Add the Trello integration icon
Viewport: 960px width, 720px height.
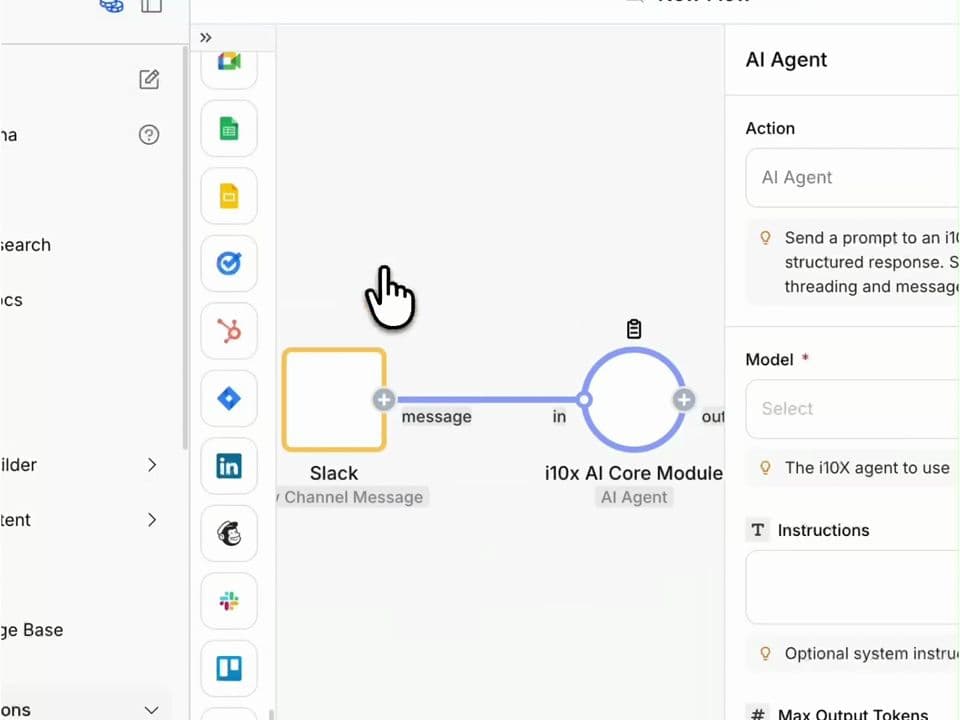point(229,667)
